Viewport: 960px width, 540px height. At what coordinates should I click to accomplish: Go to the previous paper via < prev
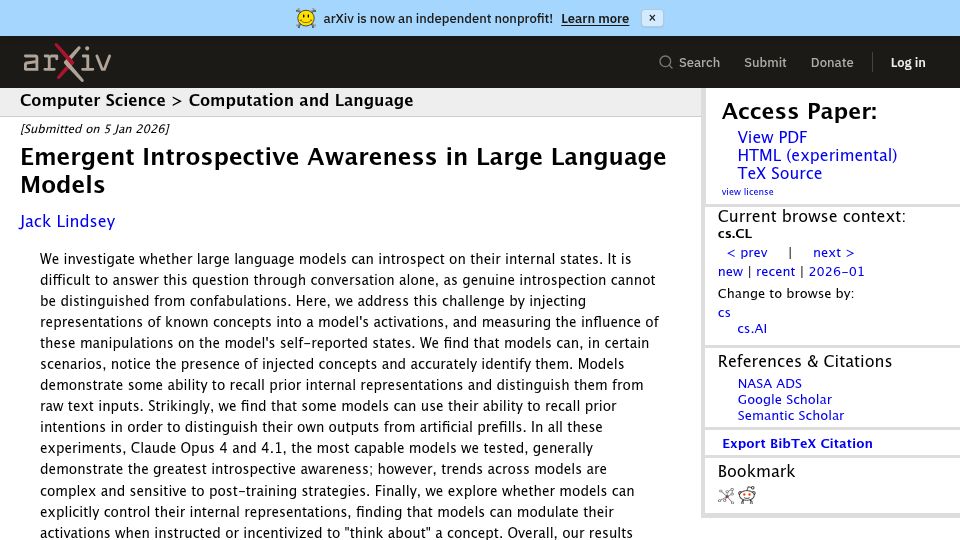coord(747,253)
